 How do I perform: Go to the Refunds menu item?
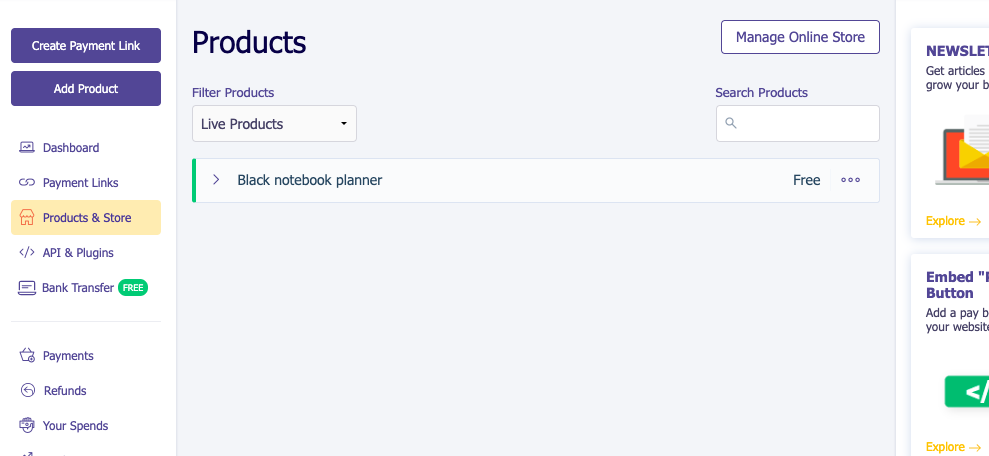tap(65, 391)
